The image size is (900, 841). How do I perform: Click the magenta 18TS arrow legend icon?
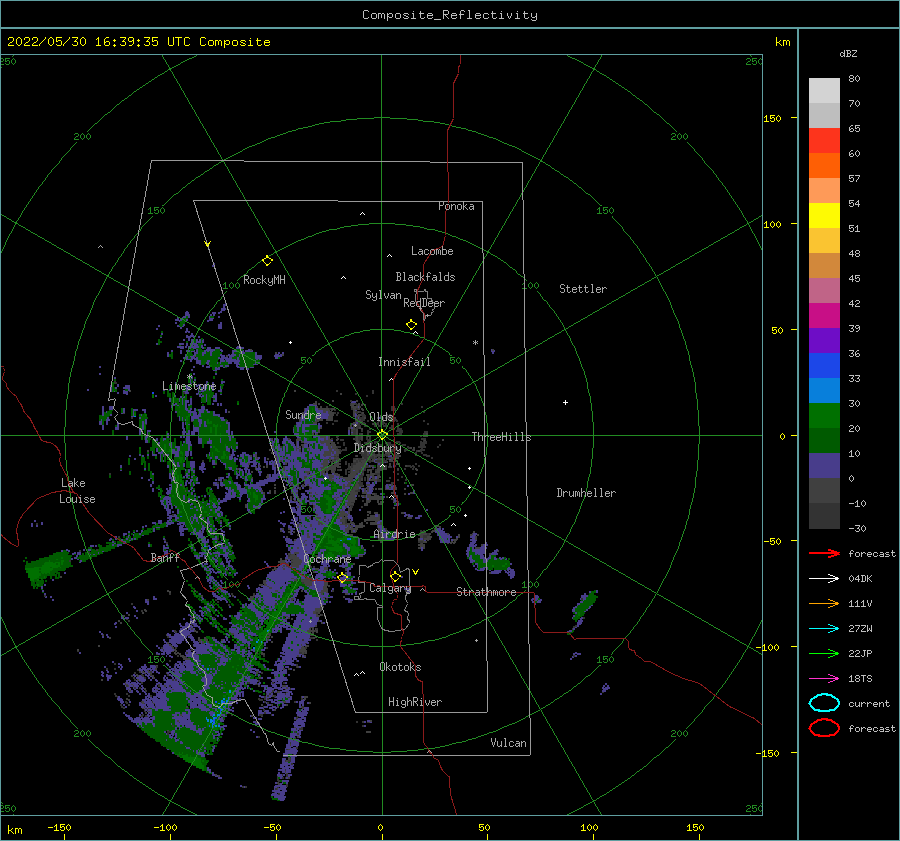(824, 679)
